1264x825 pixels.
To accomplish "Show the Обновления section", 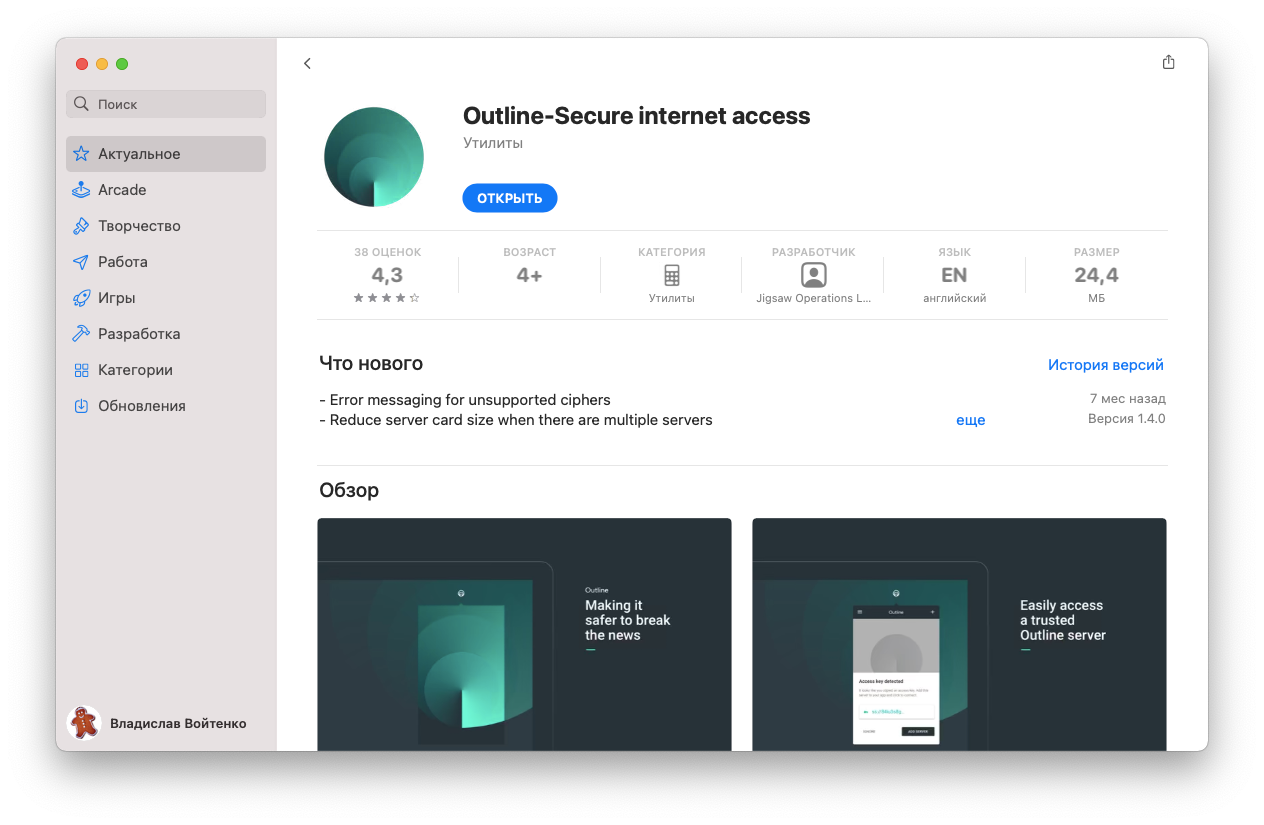I will (x=166, y=406).
